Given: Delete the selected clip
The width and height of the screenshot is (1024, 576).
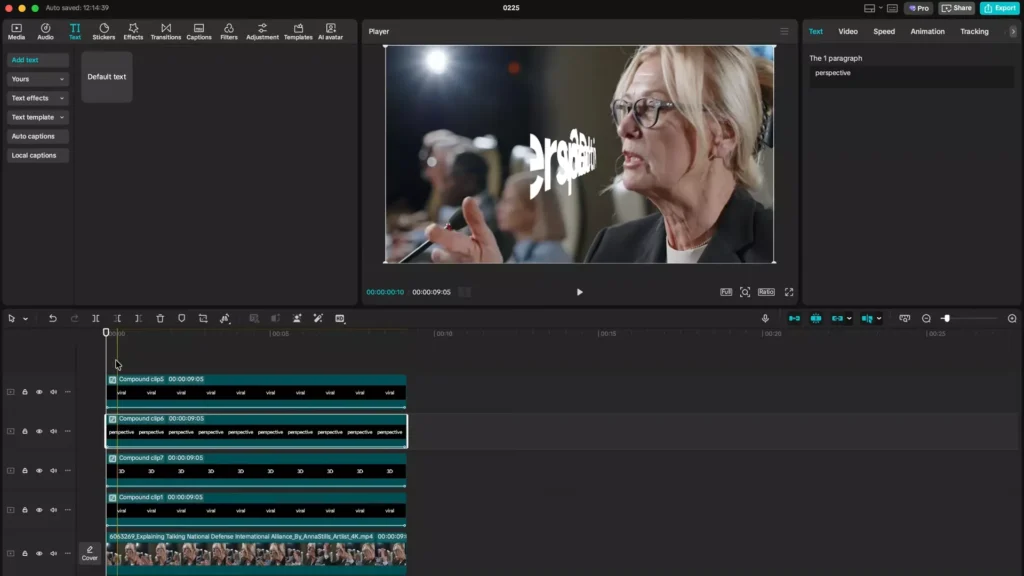Looking at the screenshot, I should point(160,318).
